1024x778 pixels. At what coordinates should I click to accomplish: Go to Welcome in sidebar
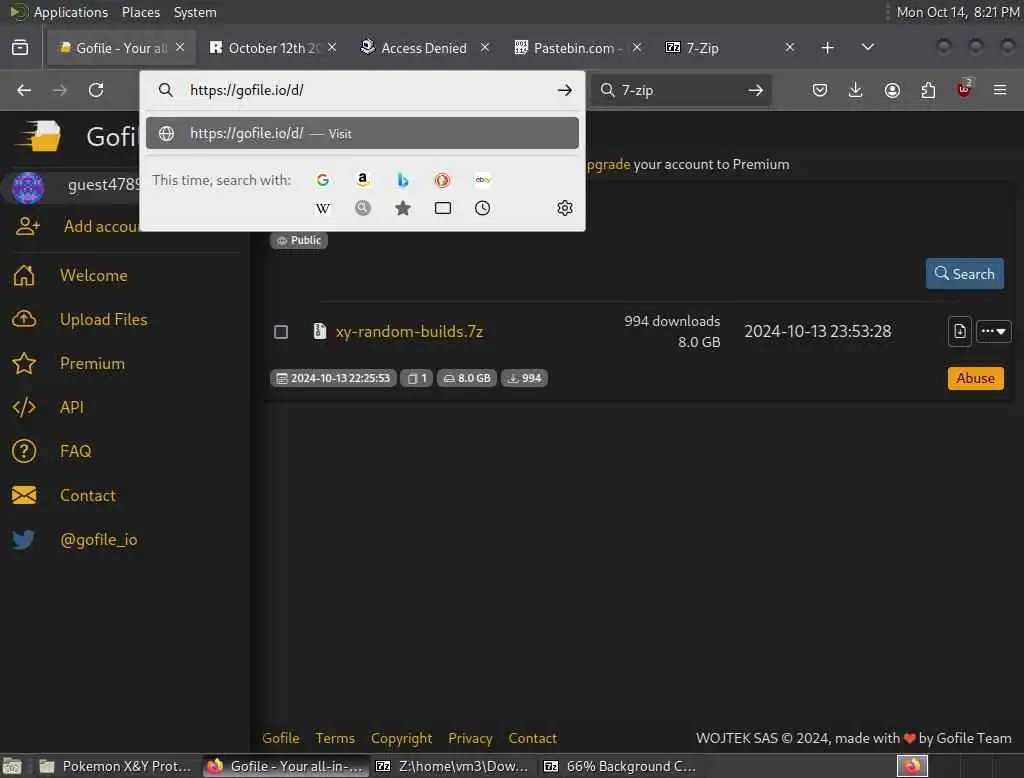(x=93, y=275)
